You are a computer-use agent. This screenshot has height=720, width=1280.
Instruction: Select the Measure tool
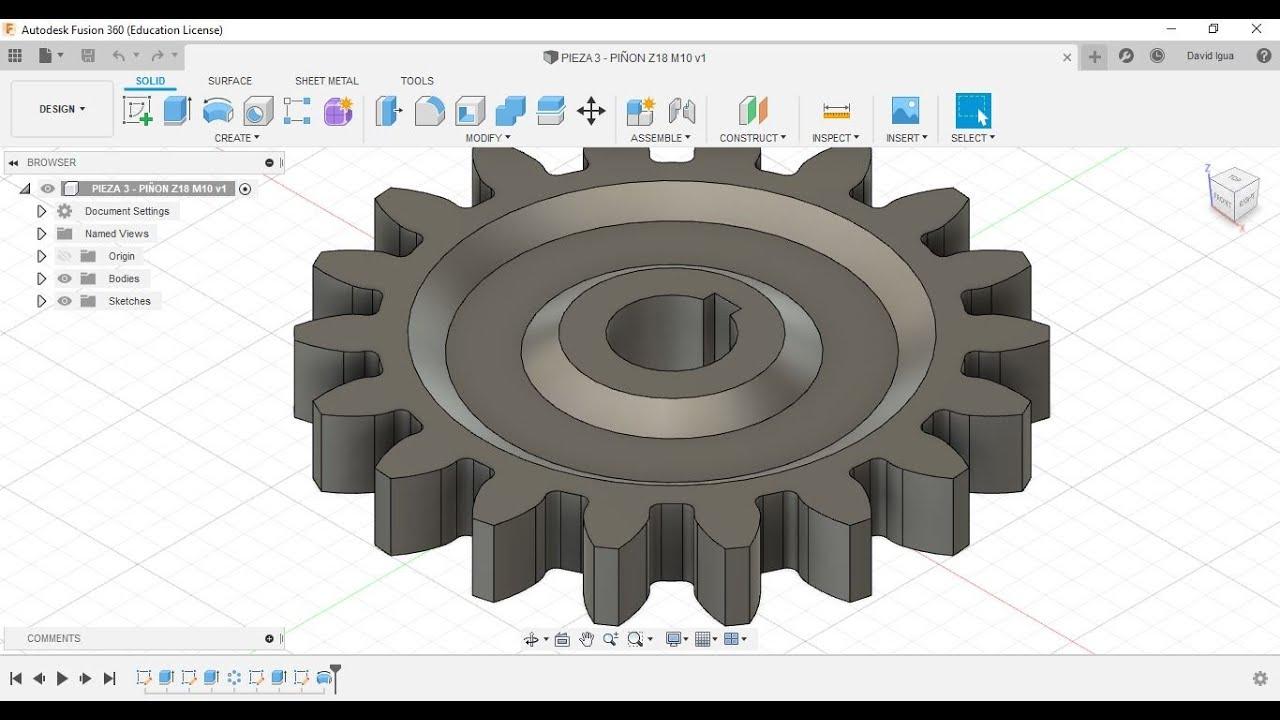pos(836,110)
